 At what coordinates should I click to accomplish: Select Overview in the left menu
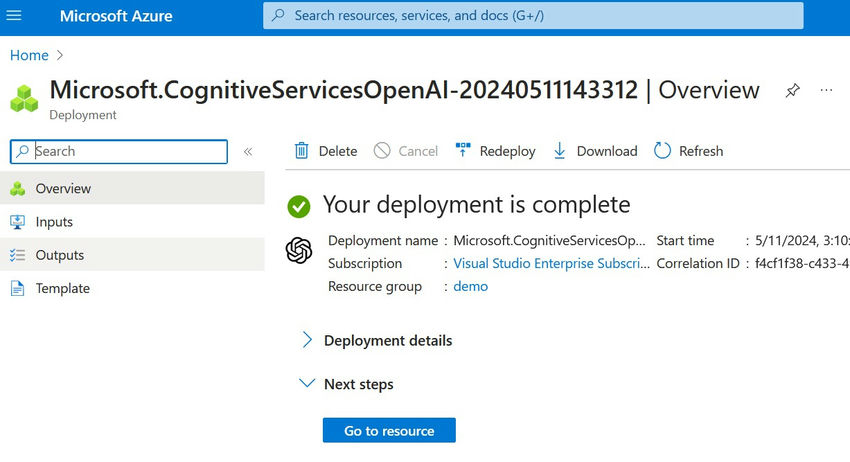(x=63, y=188)
